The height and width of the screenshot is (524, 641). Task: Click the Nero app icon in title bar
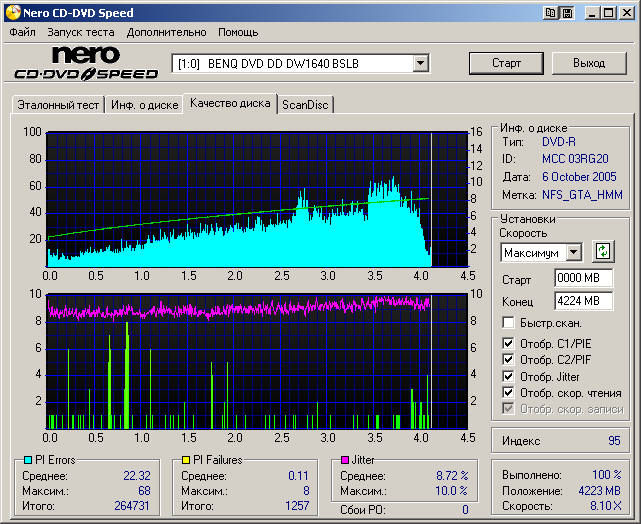coord(12,13)
